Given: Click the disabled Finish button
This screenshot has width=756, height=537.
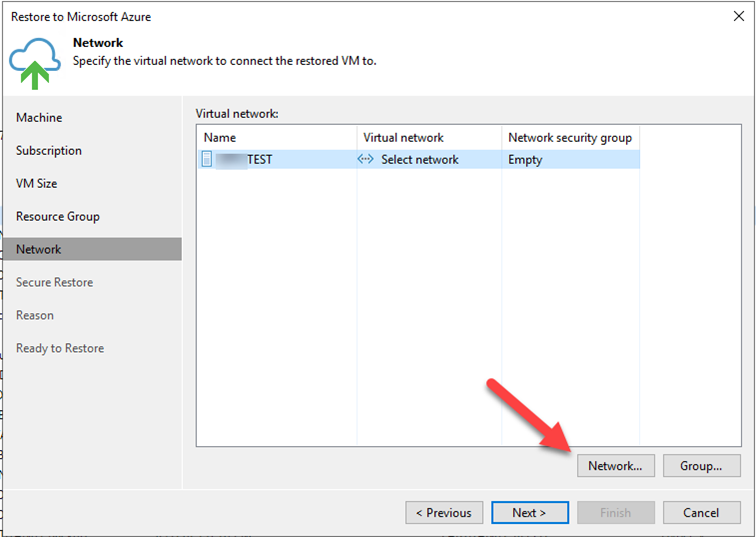Looking at the screenshot, I should 616,512.
